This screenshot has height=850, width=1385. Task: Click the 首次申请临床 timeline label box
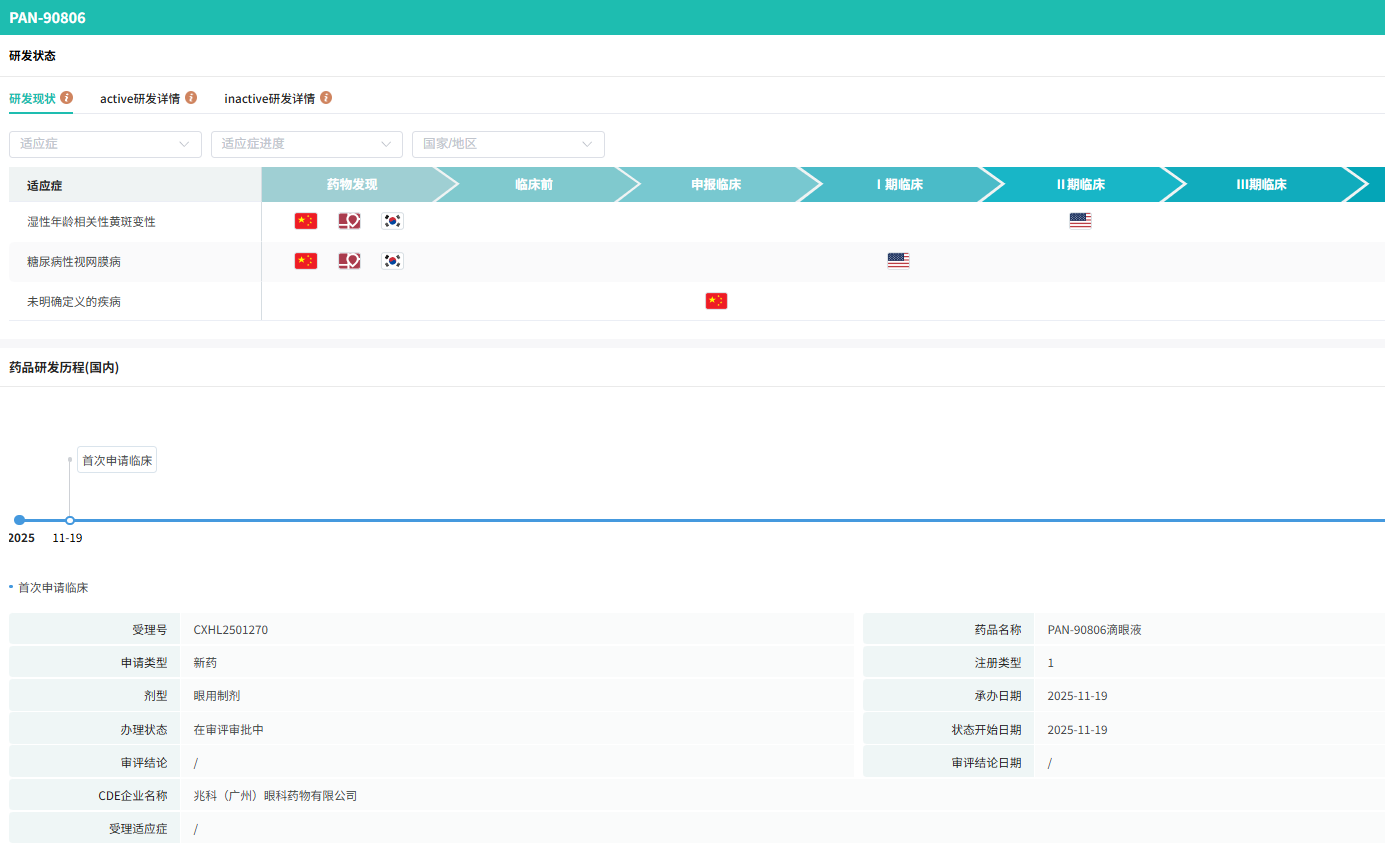(x=117, y=460)
